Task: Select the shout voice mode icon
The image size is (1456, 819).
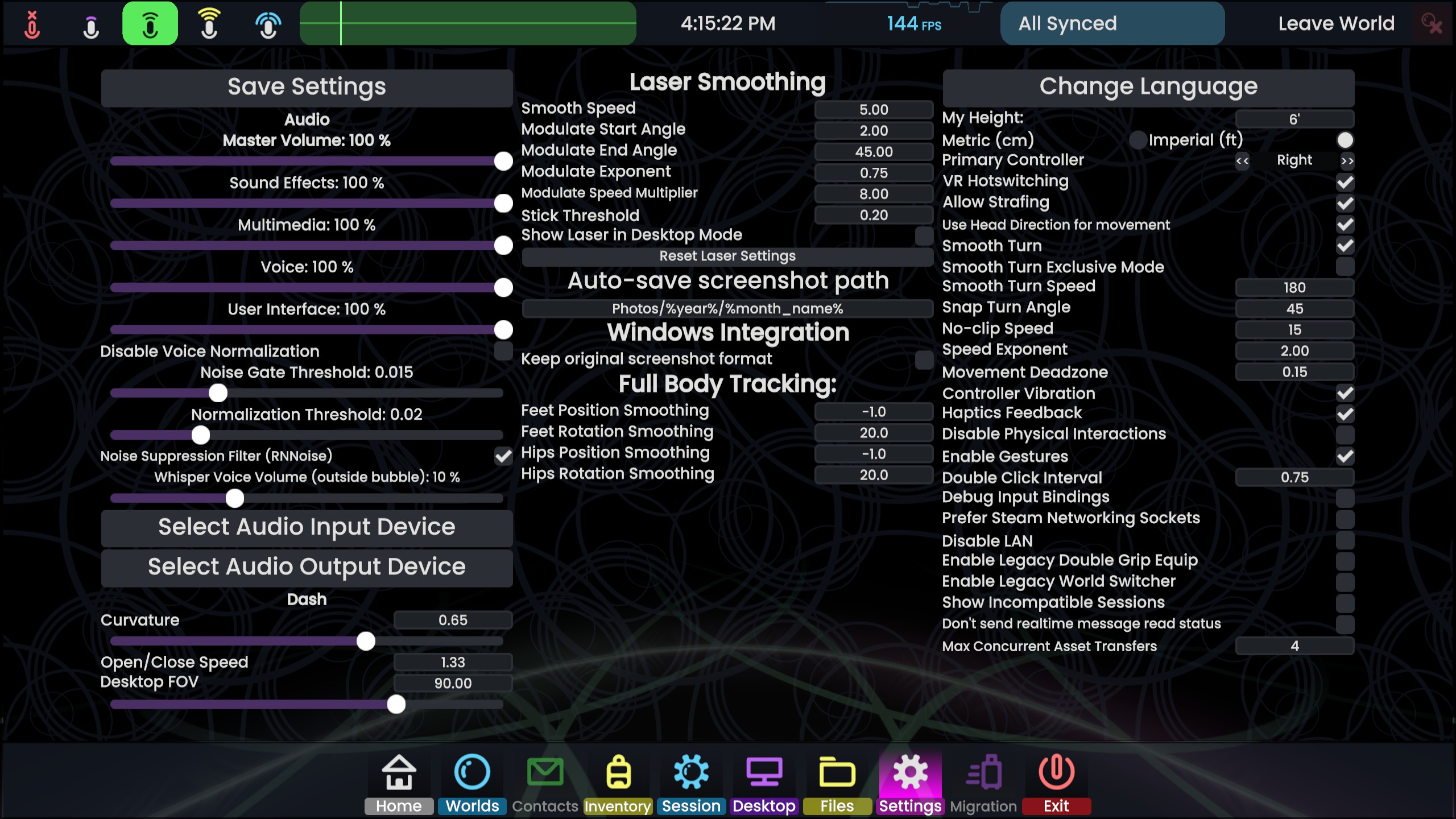Action: [209, 24]
